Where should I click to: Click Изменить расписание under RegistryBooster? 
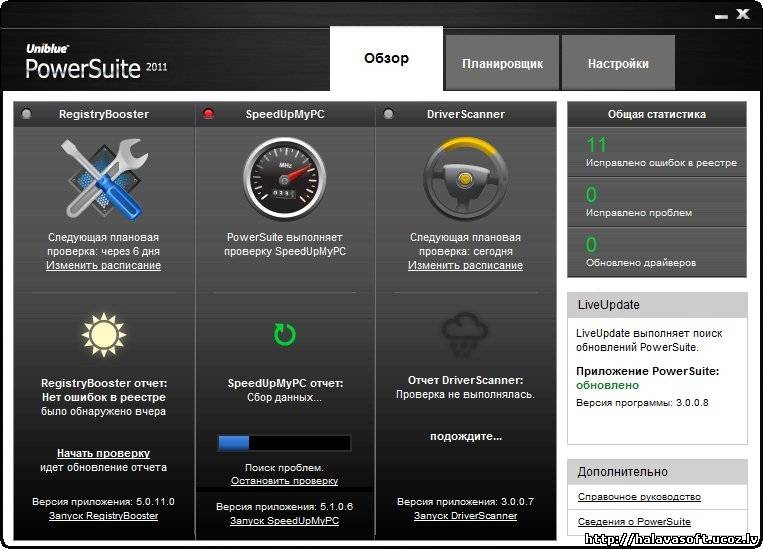103,266
